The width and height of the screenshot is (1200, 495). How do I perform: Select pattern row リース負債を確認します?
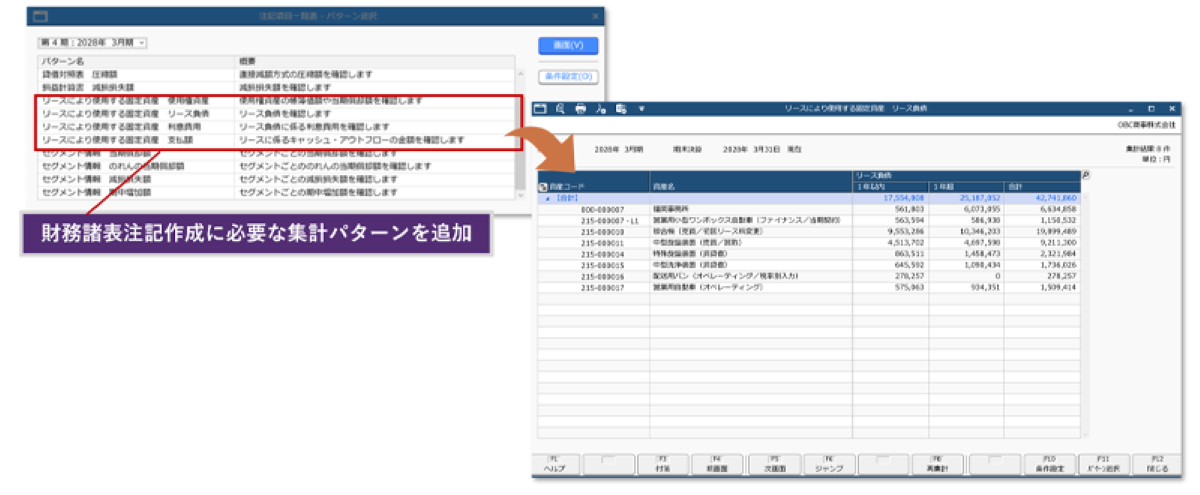click(x=277, y=114)
